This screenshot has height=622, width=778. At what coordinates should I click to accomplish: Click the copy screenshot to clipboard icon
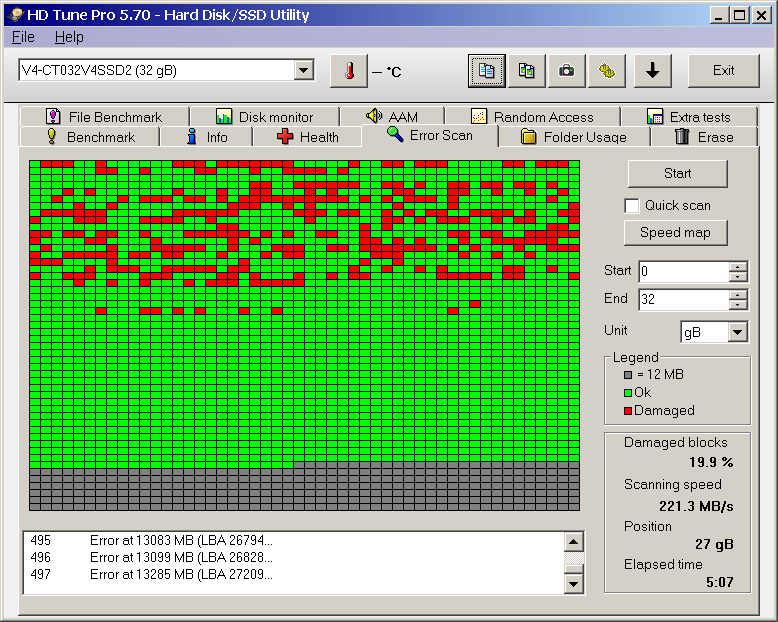pos(526,71)
